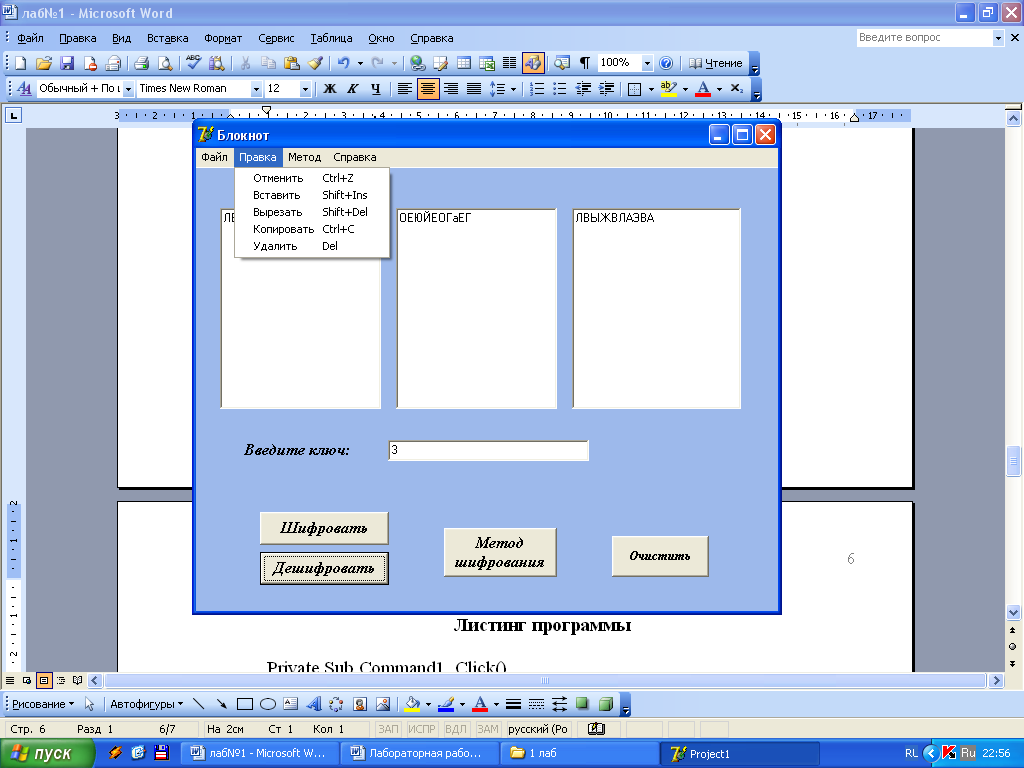The width and height of the screenshot is (1024, 768).
Task: Open the style dropdown Обычный
Action: pos(129,88)
